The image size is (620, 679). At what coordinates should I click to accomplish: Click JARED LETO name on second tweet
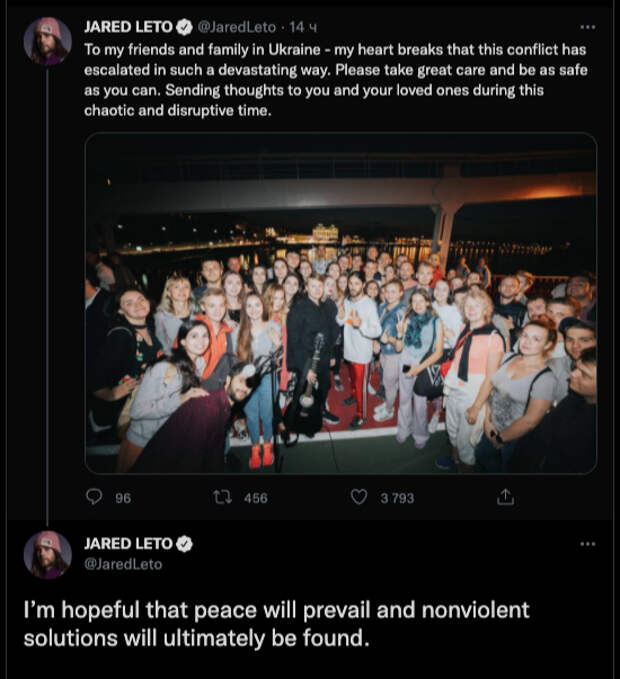pos(128,544)
